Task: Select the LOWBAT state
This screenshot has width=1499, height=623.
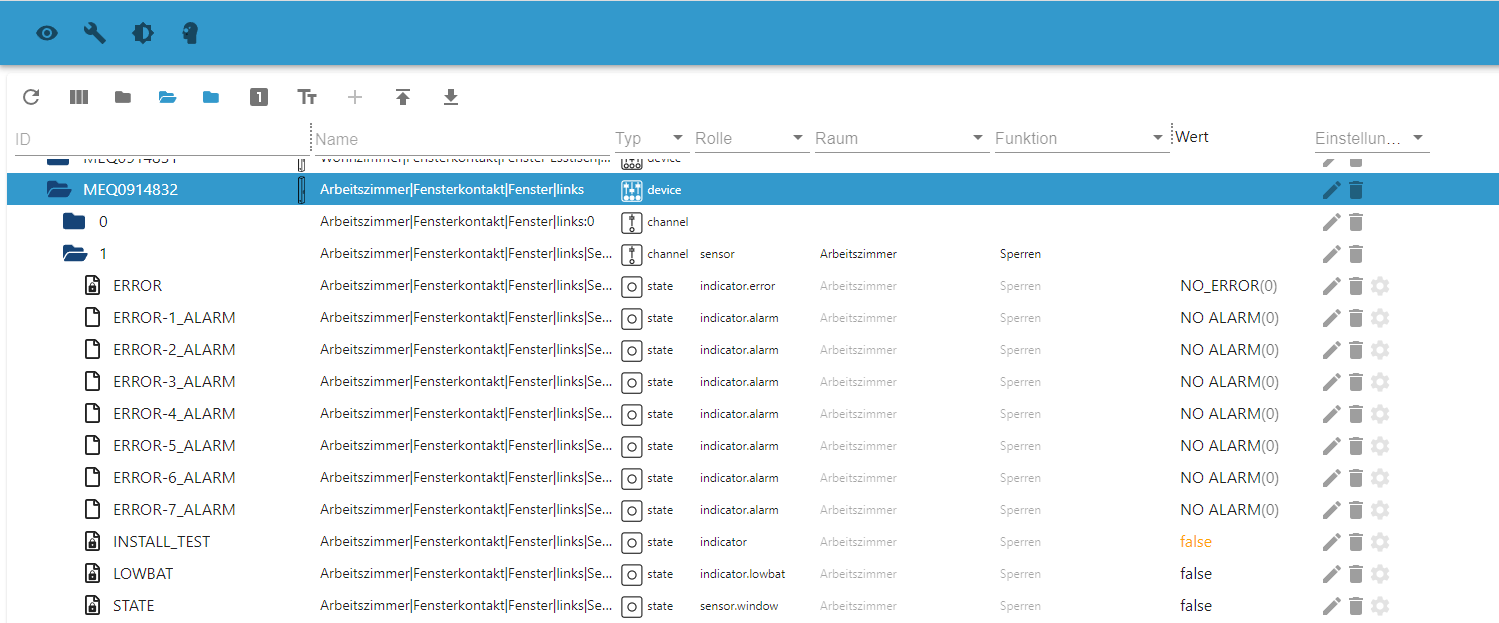Action: pos(143,574)
